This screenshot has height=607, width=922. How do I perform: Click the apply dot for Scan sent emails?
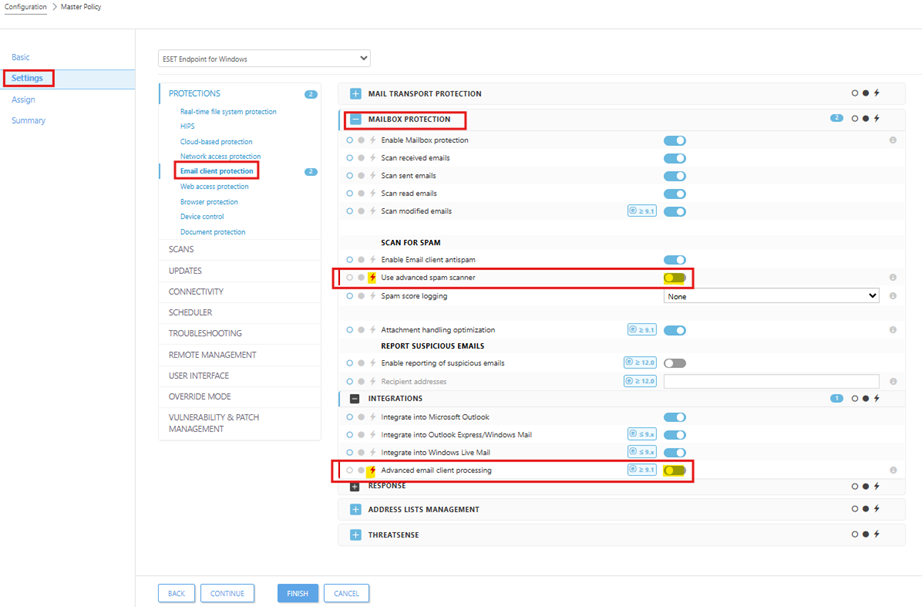(361, 175)
